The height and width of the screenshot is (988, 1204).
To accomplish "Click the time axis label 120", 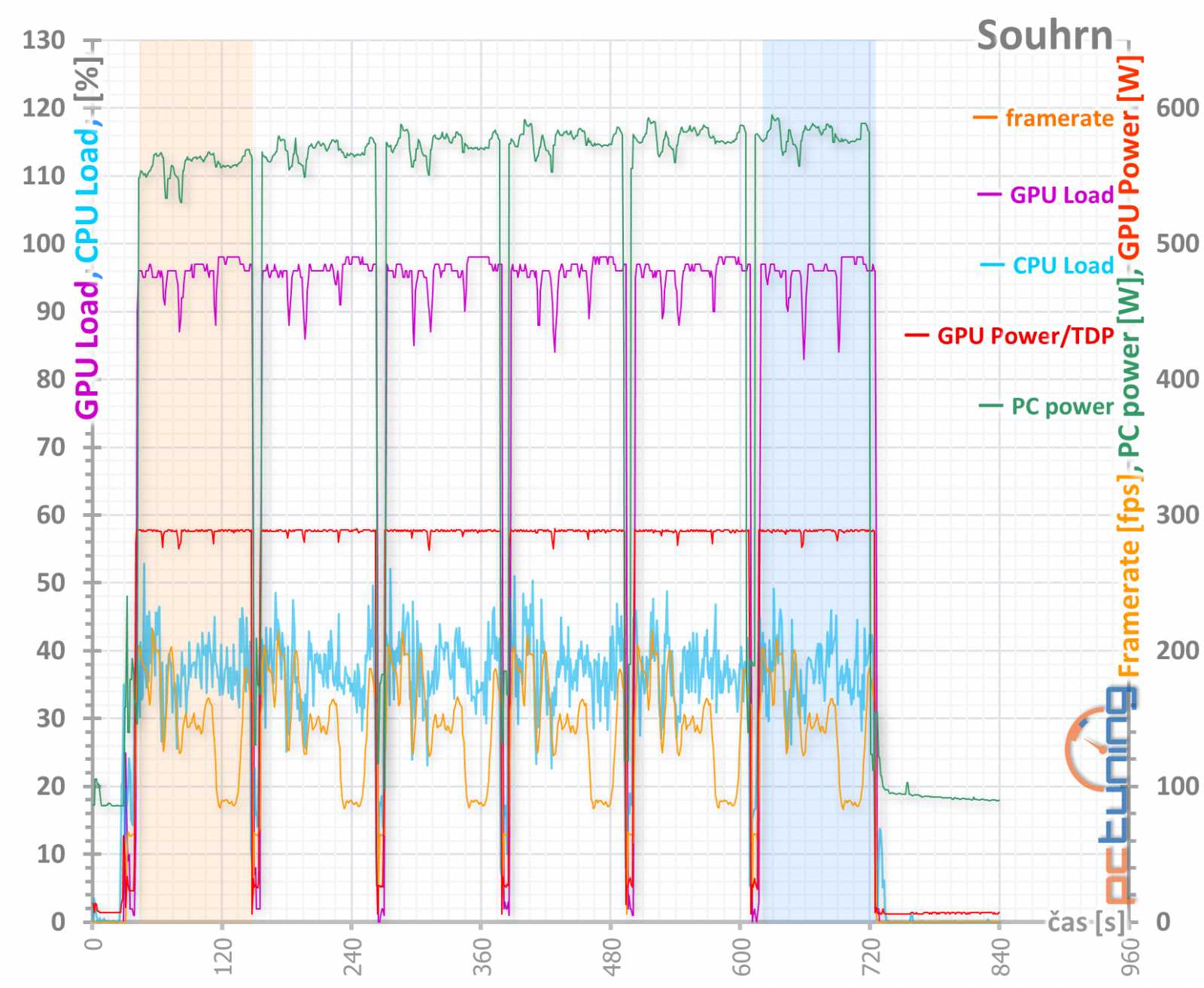I will (222, 956).
